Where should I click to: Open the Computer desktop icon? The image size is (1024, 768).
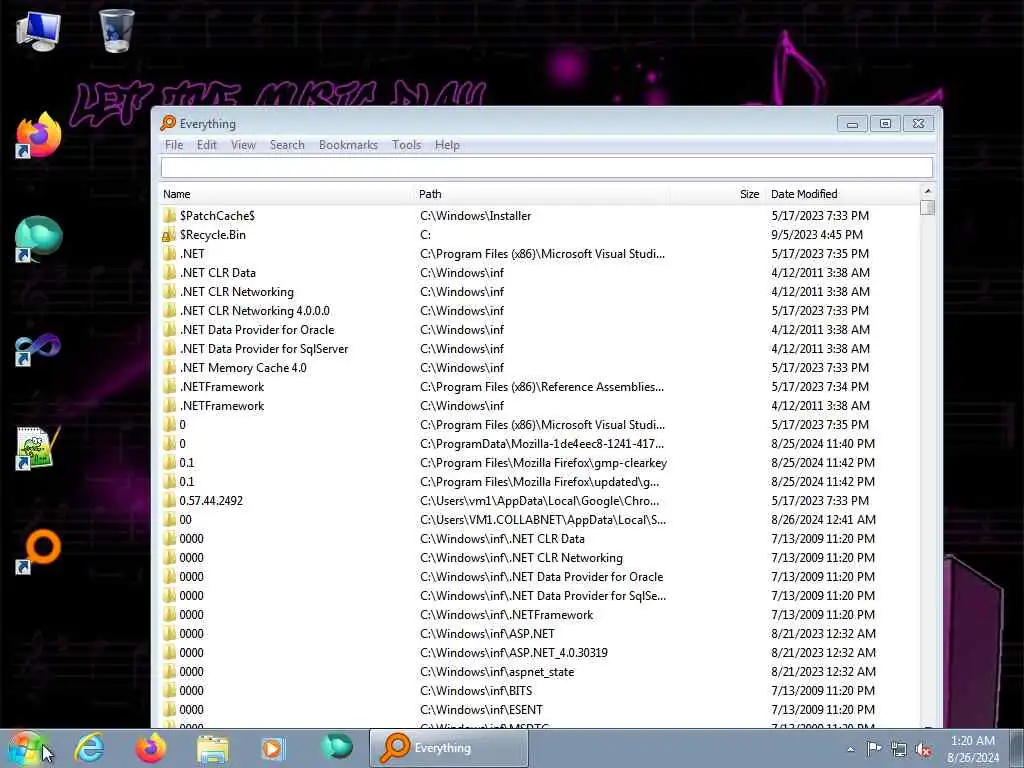point(38,31)
